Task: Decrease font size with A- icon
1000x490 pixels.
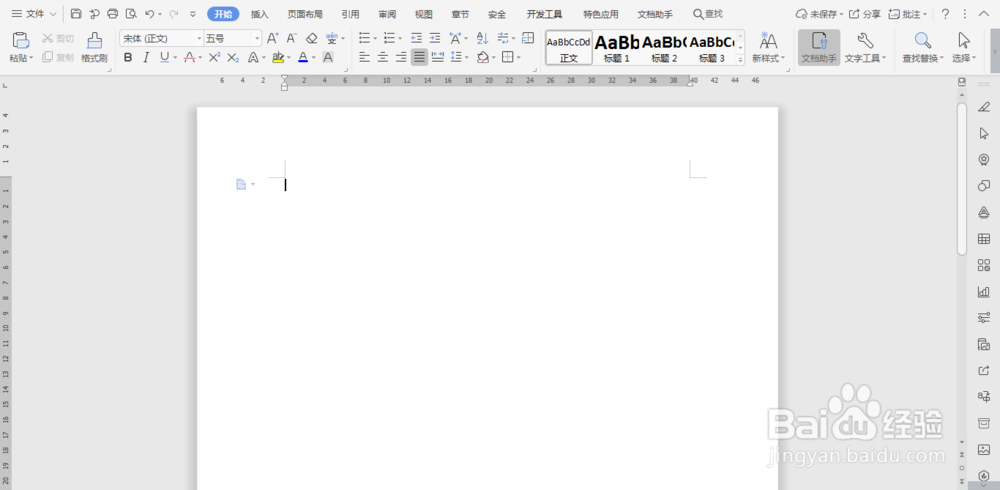Action: [x=291, y=38]
